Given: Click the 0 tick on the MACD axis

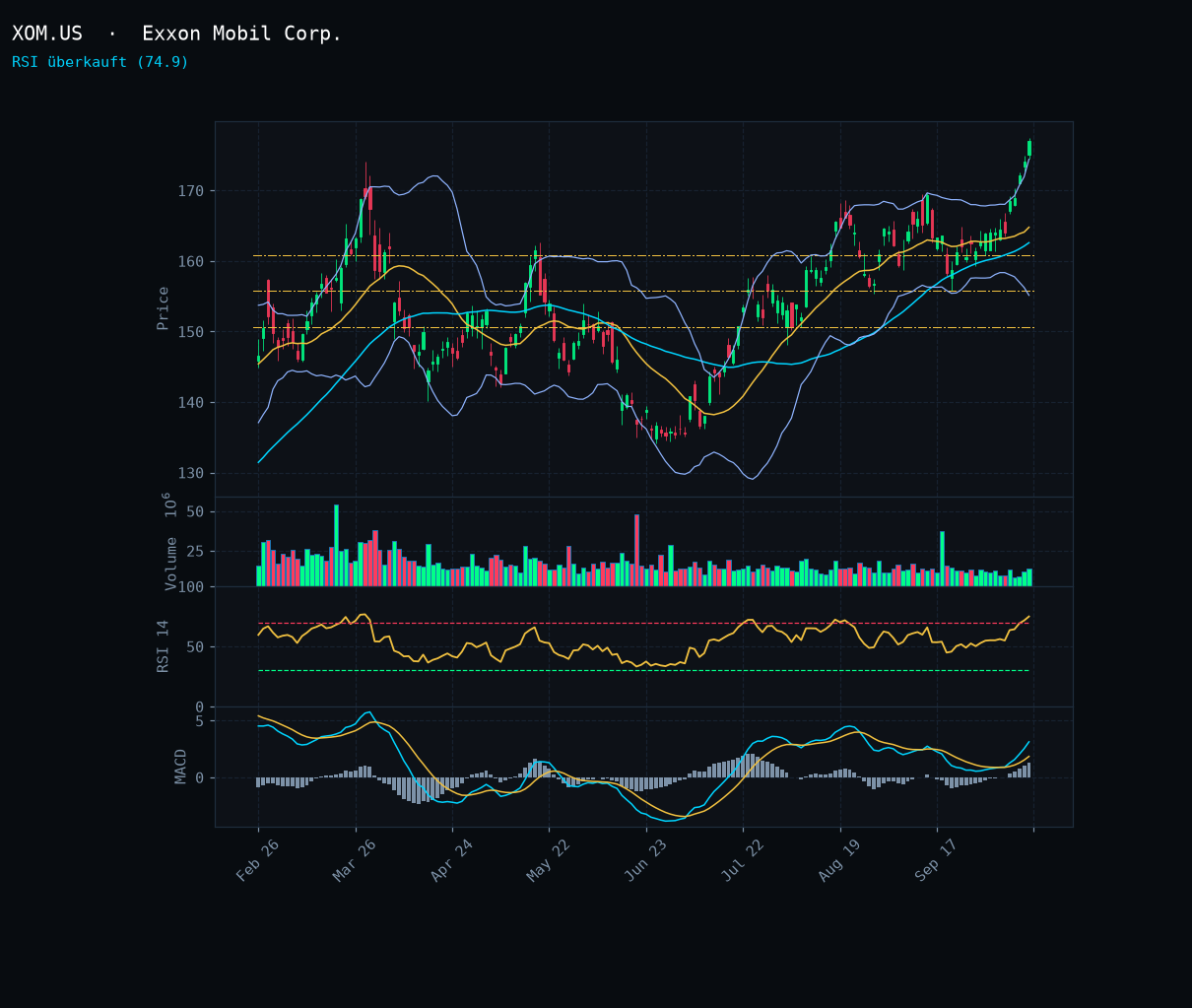Looking at the screenshot, I should 199,778.
